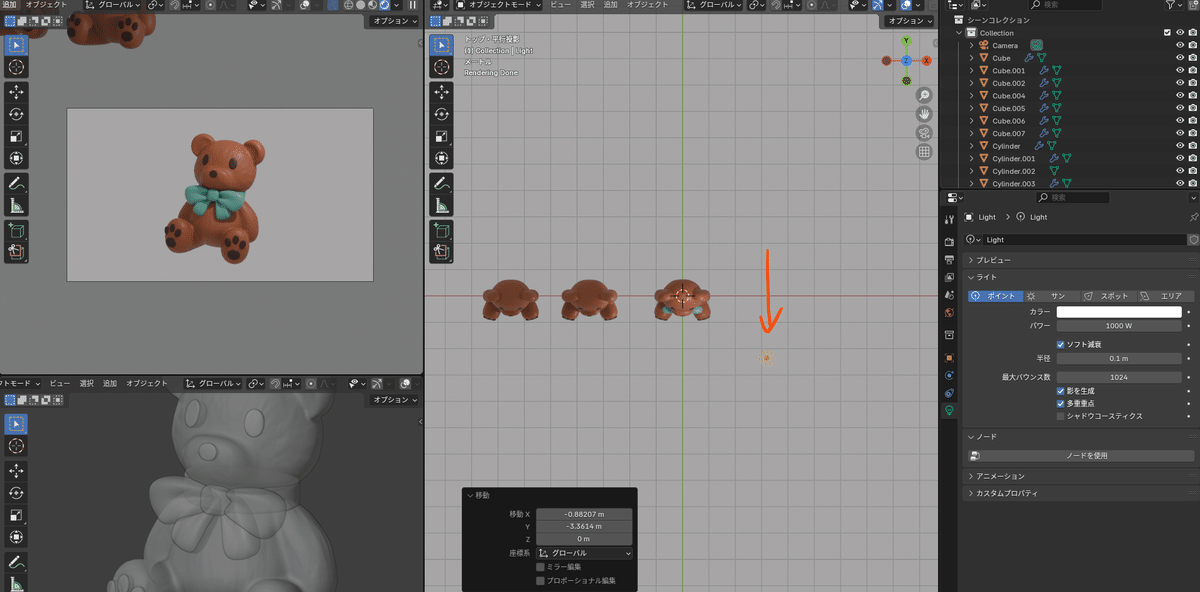This screenshot has height=592, width=1200.
Task: Open the Tool properties tab icon
Action: click(949, 220)
